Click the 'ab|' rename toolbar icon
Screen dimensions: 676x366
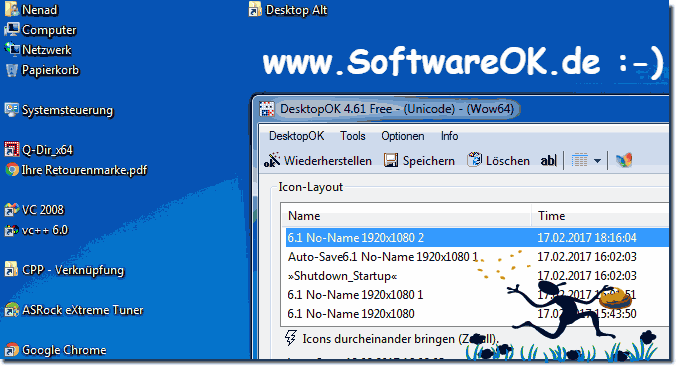tap(548, 161)
